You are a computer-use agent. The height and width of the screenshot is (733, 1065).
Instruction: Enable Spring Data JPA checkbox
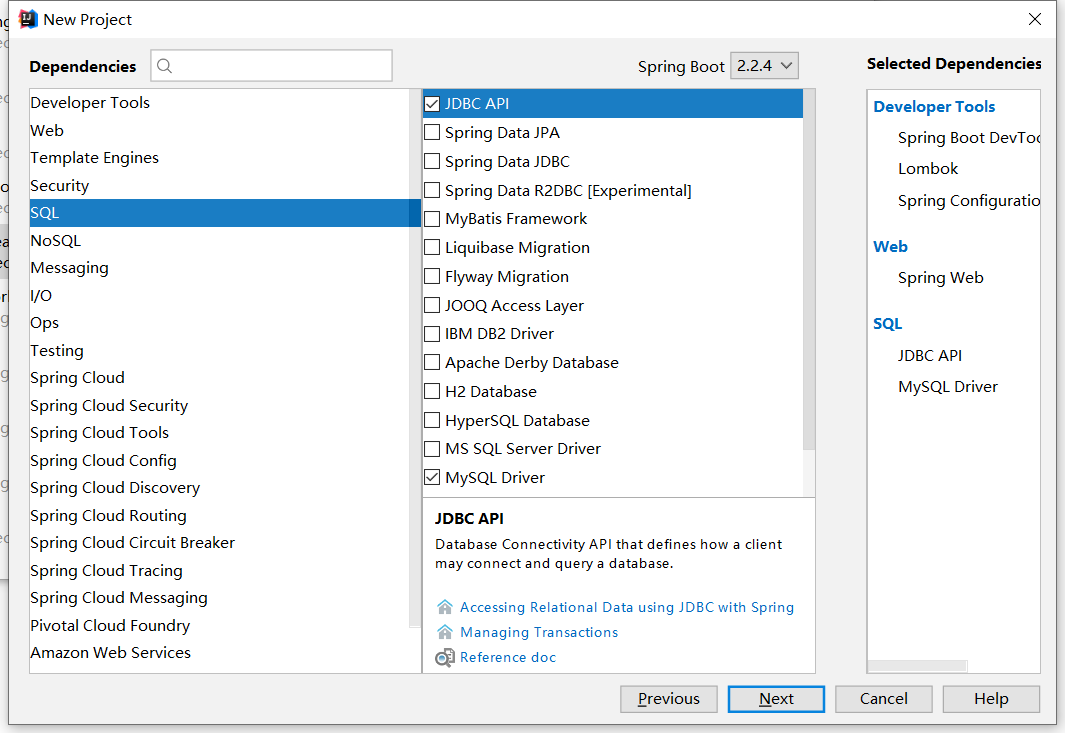coord(432,132)
